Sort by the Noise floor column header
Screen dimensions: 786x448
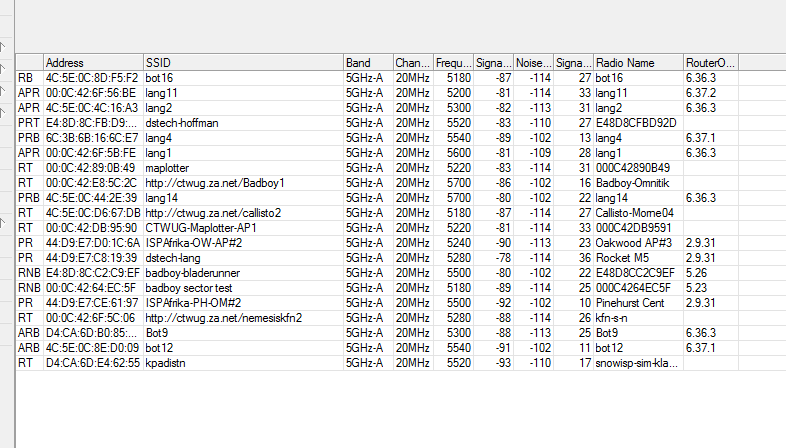532,62
